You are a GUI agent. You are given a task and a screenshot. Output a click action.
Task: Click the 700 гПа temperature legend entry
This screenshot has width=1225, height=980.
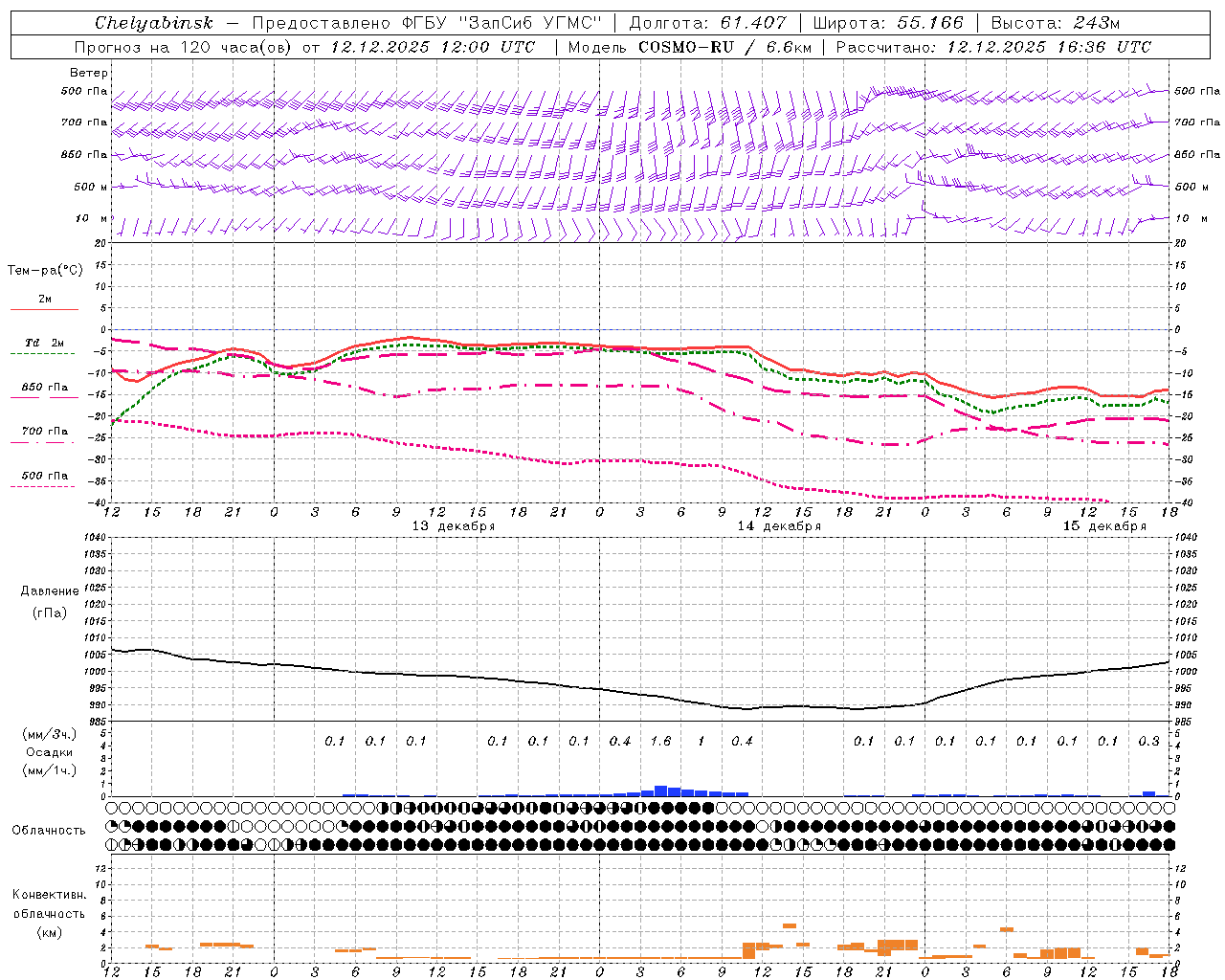(x=45, y=432)
